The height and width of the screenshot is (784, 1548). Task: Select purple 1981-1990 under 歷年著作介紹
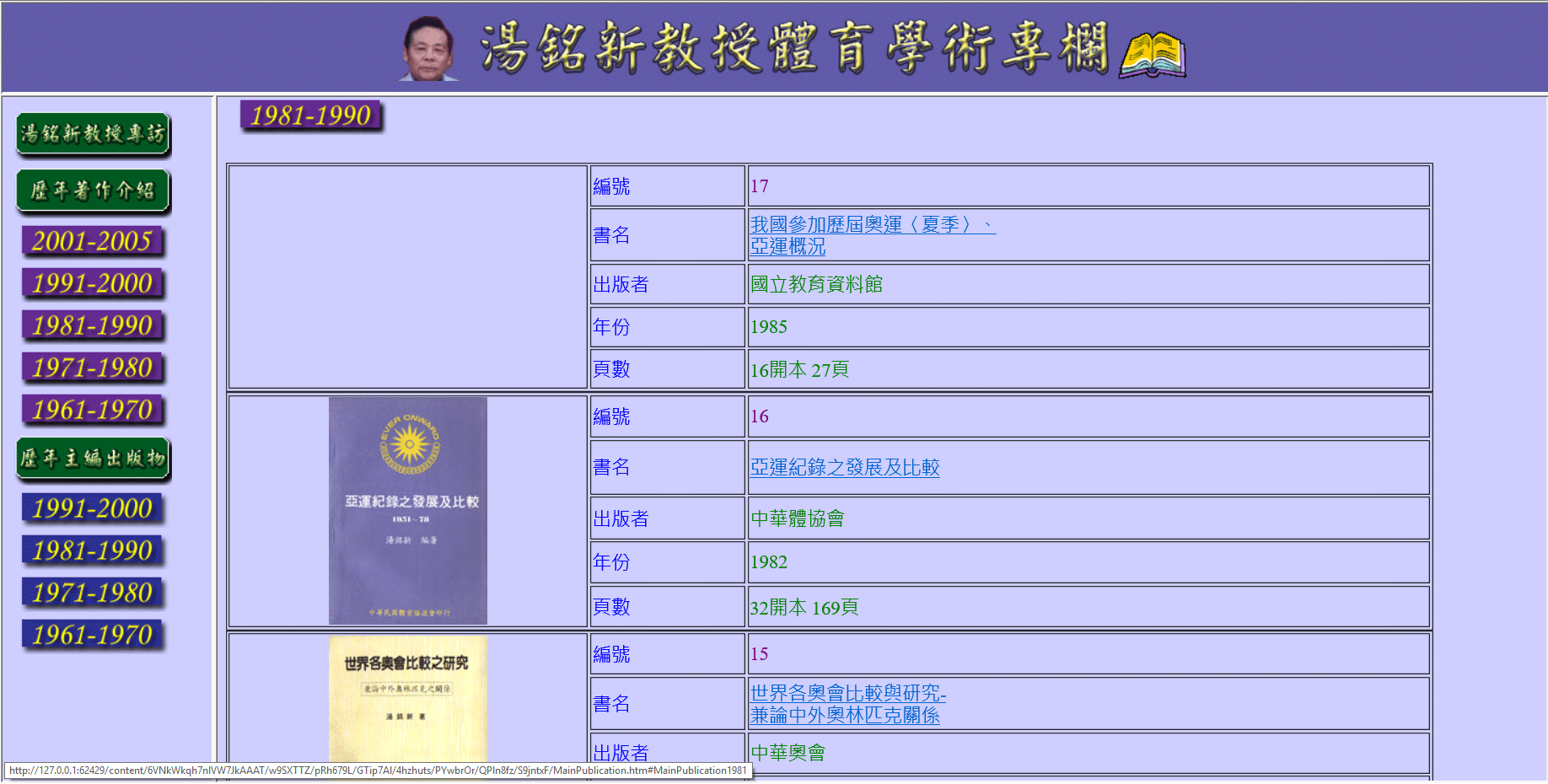tap(93, 326)
